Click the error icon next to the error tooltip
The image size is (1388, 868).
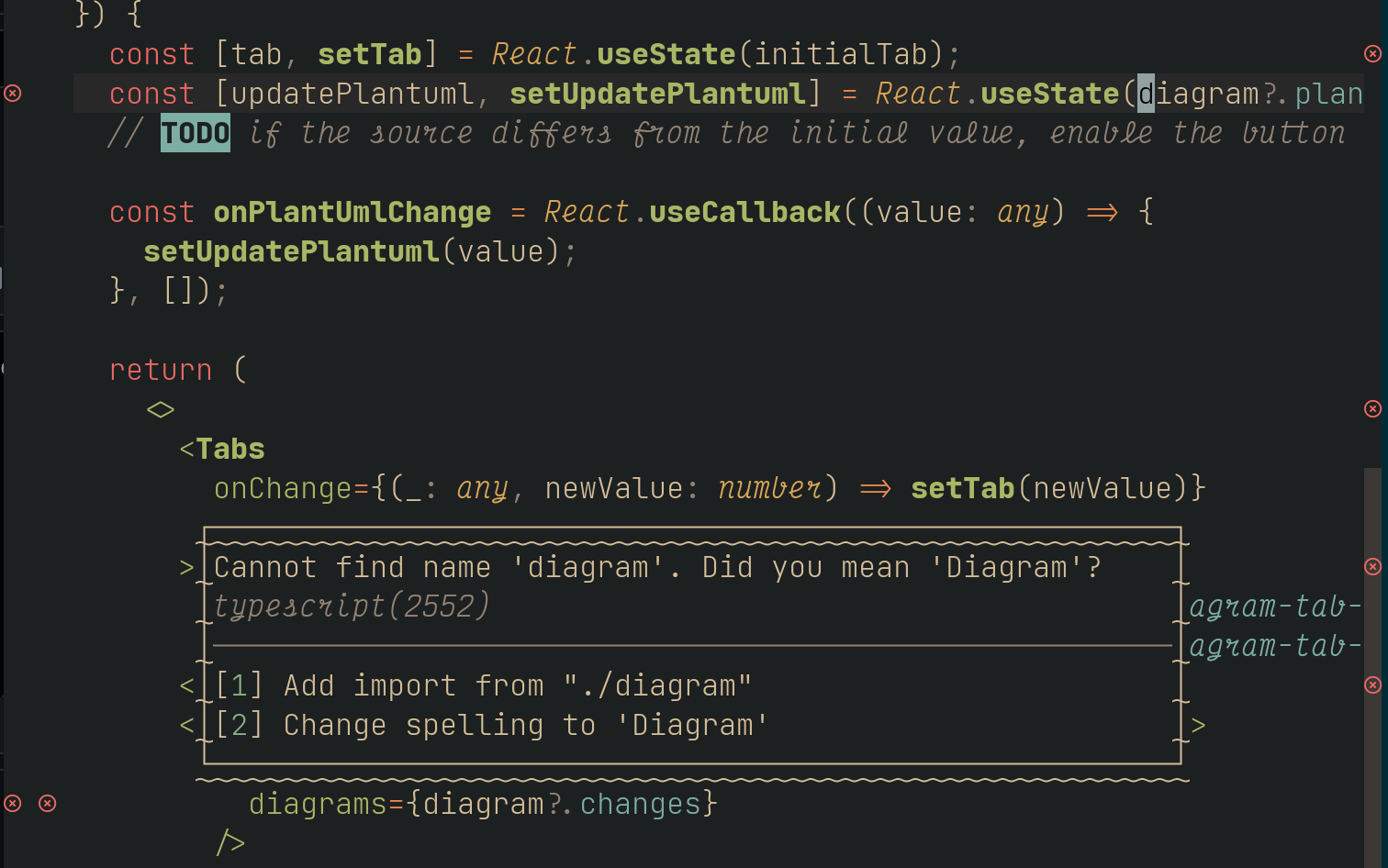[1373, 566]
